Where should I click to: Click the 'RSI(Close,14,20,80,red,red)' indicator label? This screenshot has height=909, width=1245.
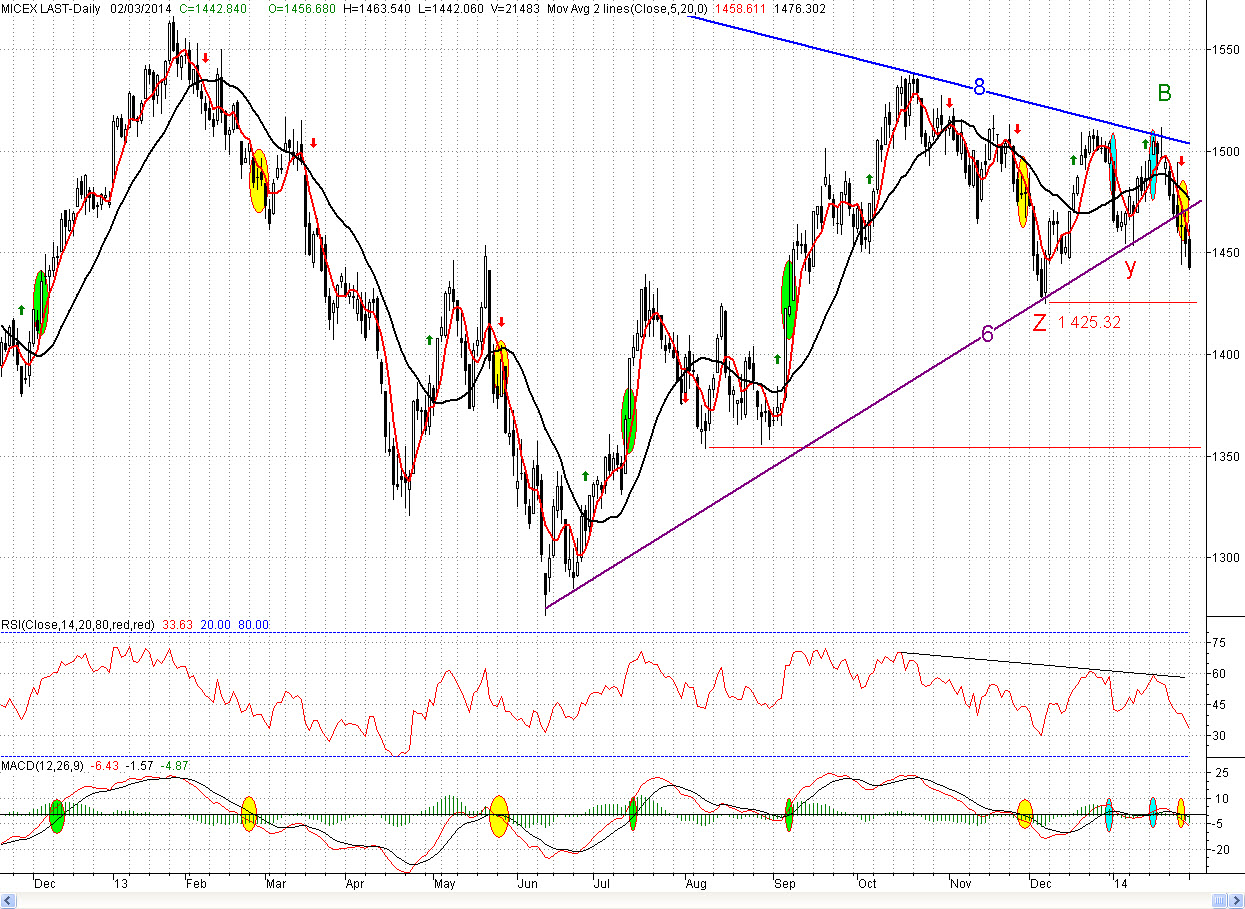pyautogui.click(x=78, y=624)
